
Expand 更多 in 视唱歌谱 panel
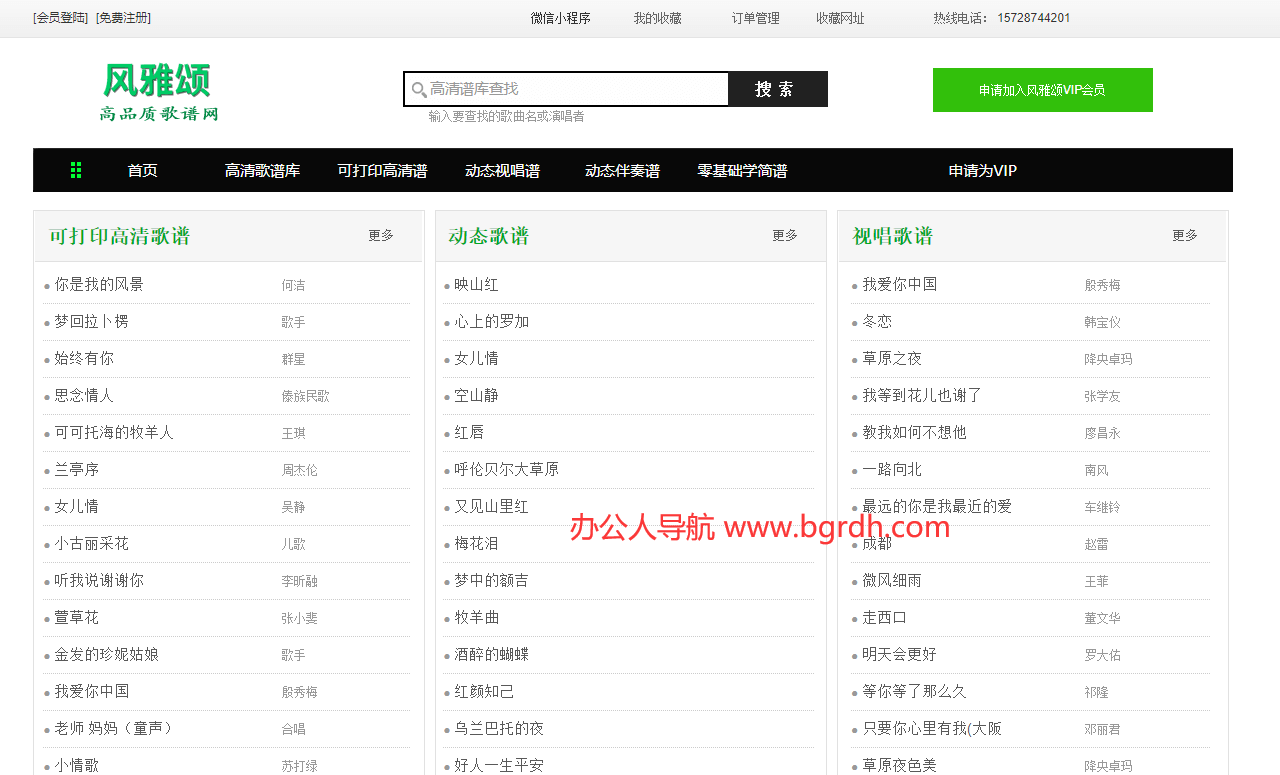[x=1185, y=236]
